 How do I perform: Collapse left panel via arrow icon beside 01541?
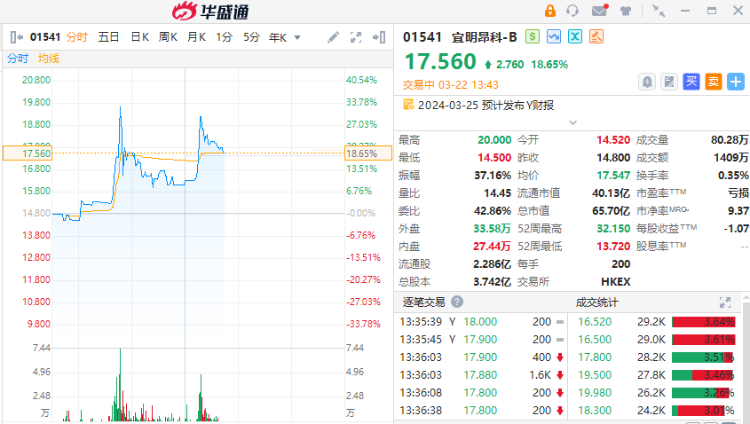coord(16,37)
